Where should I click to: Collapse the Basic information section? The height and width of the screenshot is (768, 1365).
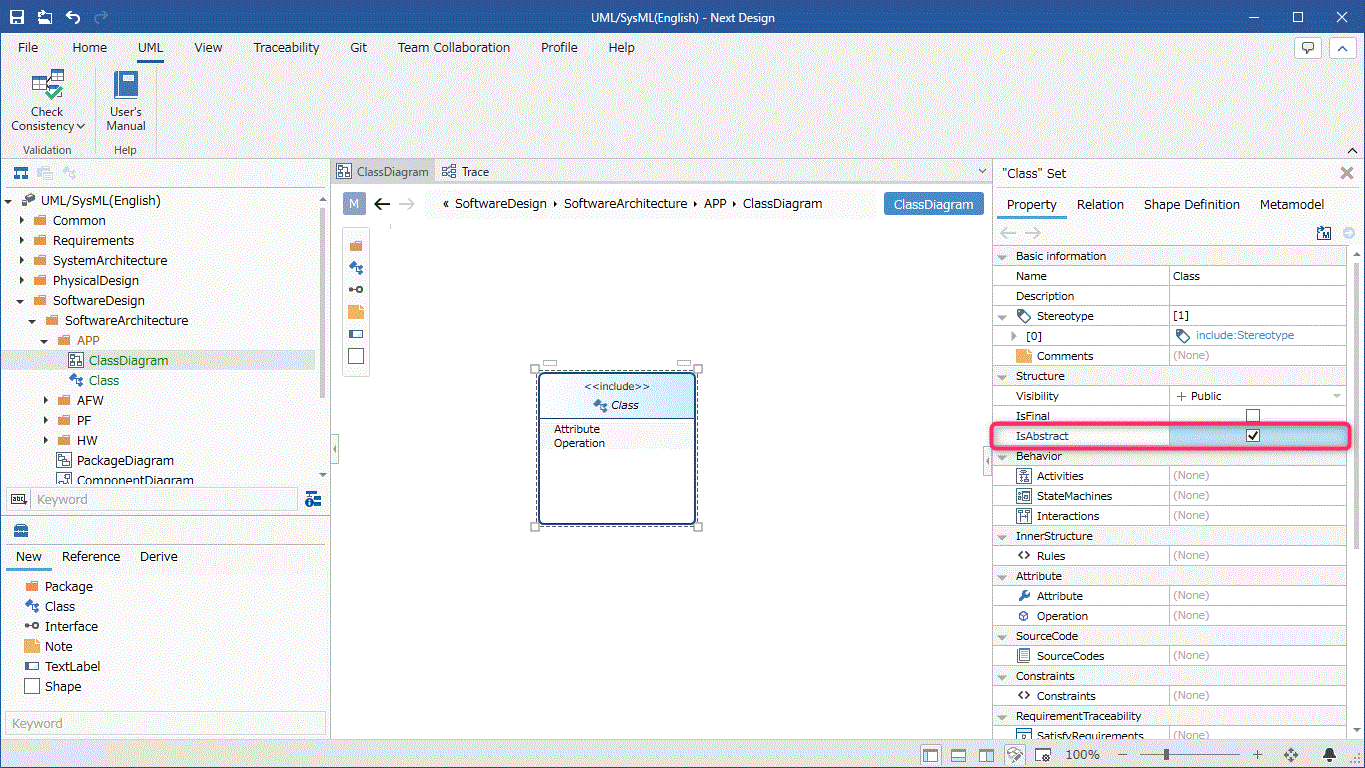coord(1003,256)
